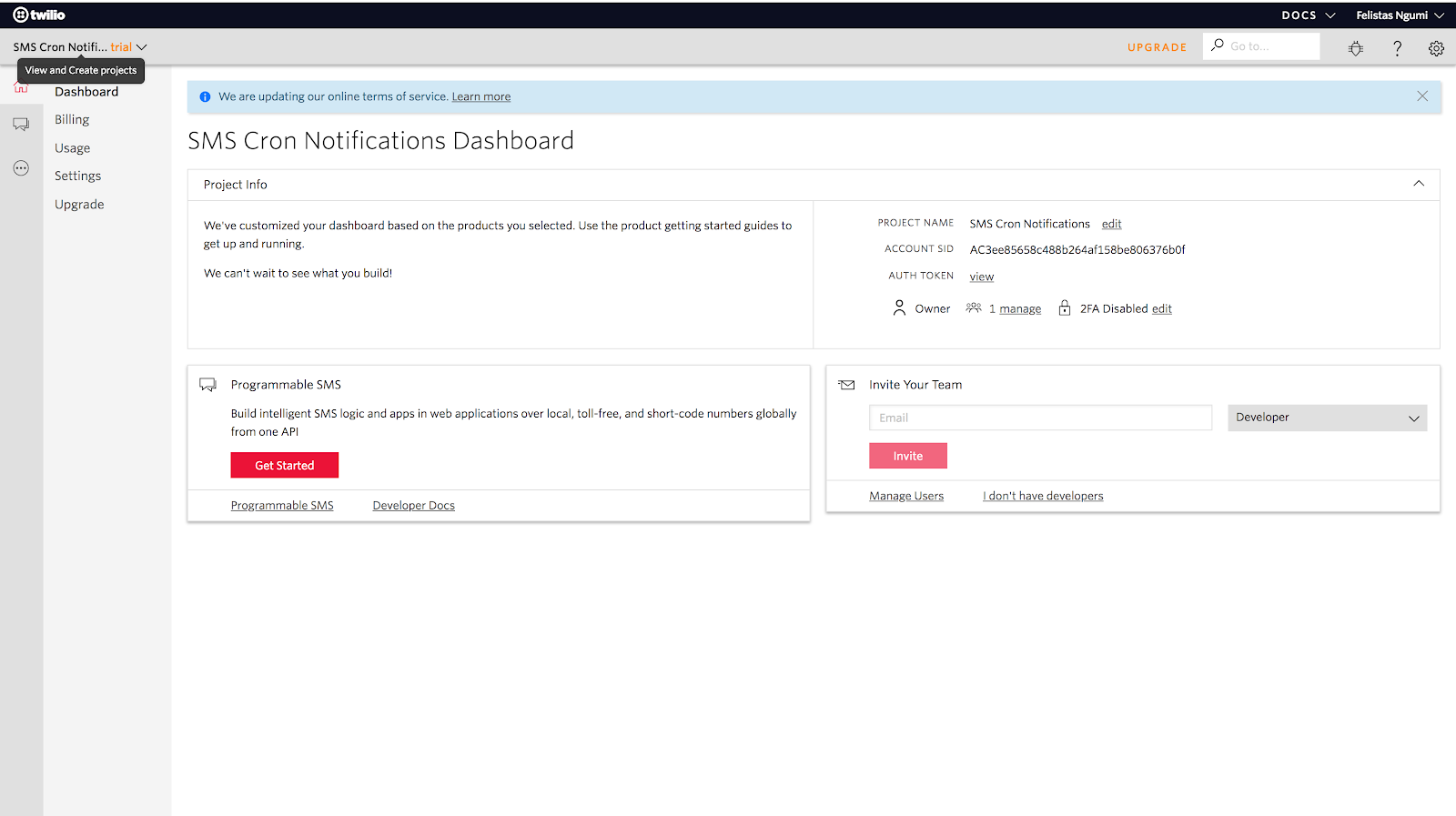The height and width of the screenshot is (816, 1456).
Task: Click the SMS Cron Notifications Dashboard heading
Action: [x=381, y=141]
